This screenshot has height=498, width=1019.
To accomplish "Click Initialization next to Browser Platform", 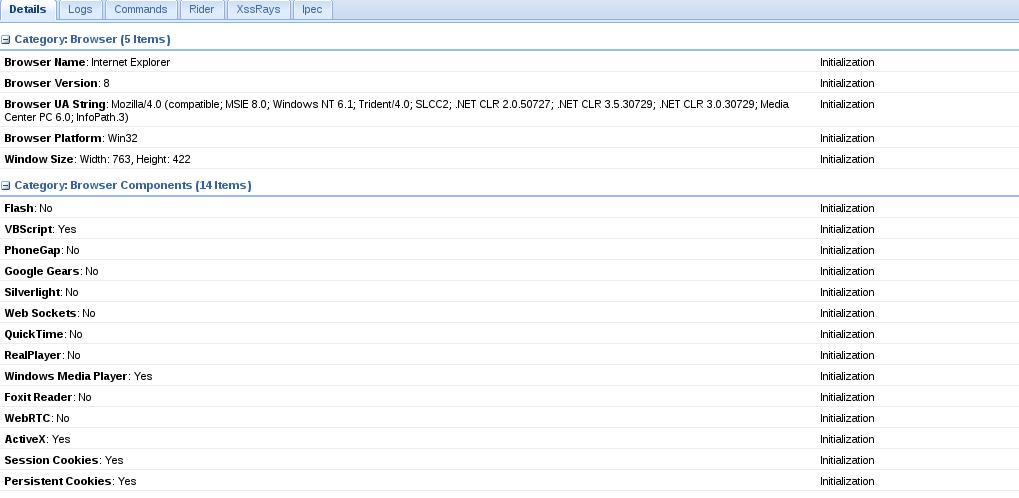I will (x=847, y=138).
